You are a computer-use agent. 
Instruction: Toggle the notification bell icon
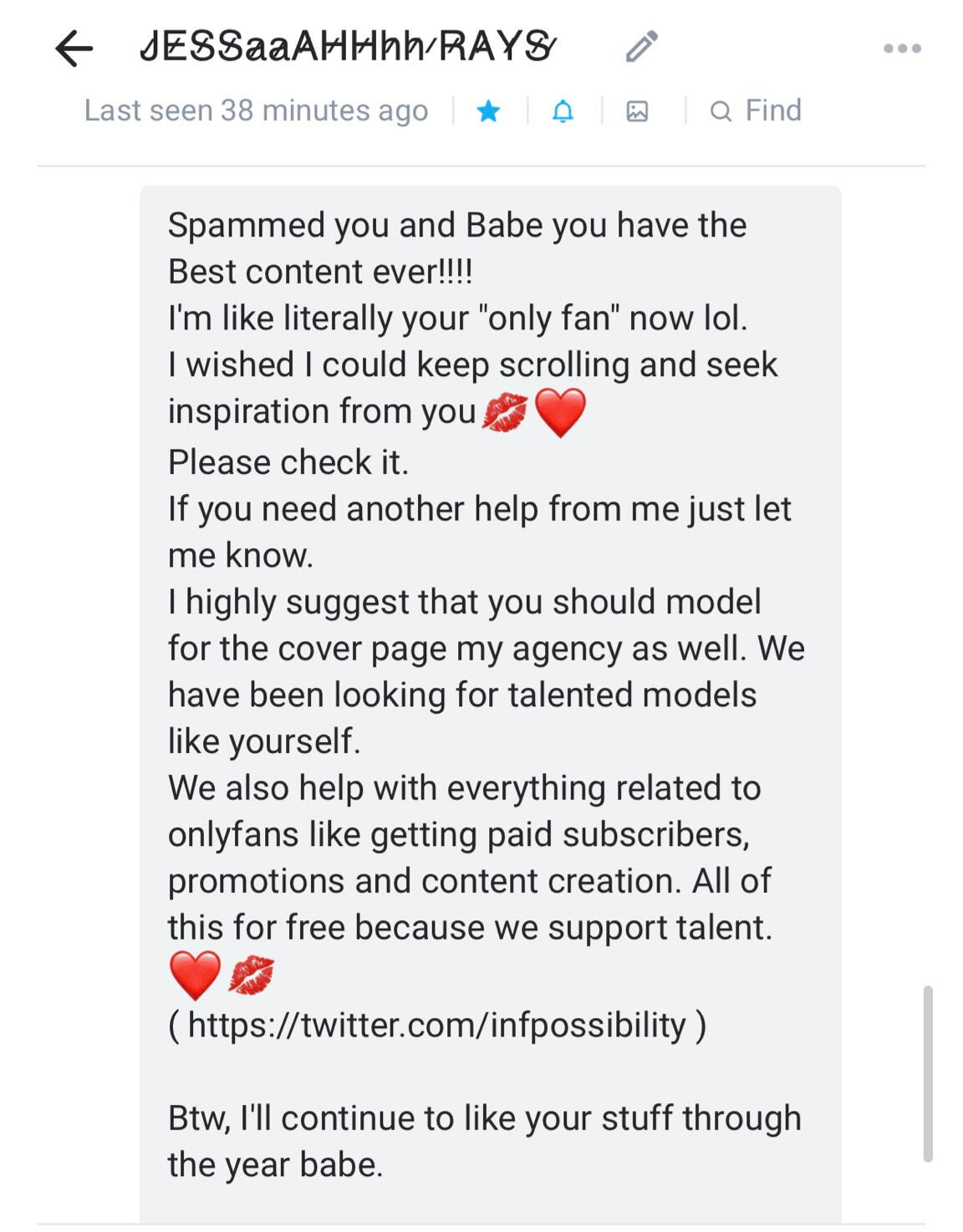click(x=563, y=111)
